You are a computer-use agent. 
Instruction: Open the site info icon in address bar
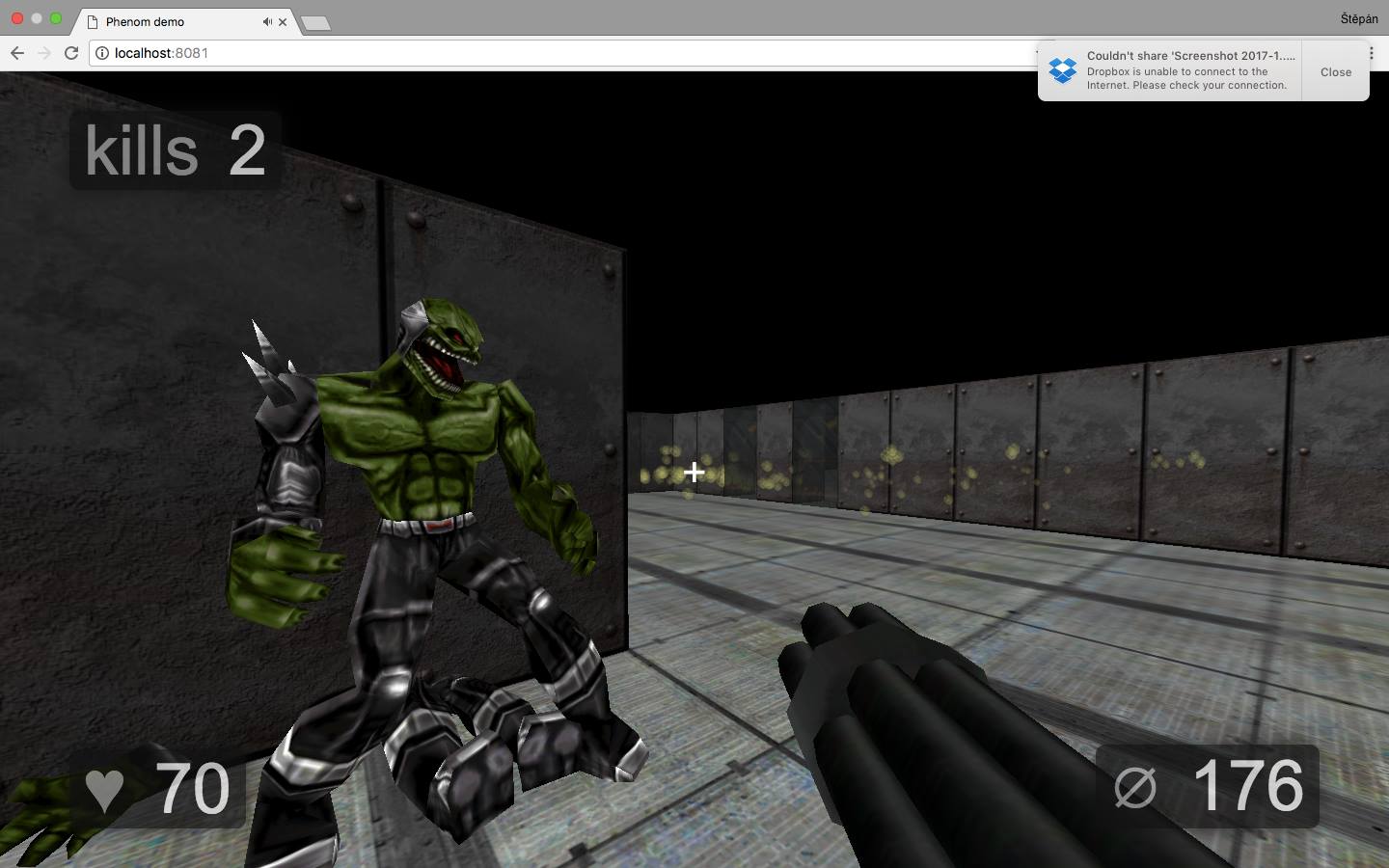[102, 53]
